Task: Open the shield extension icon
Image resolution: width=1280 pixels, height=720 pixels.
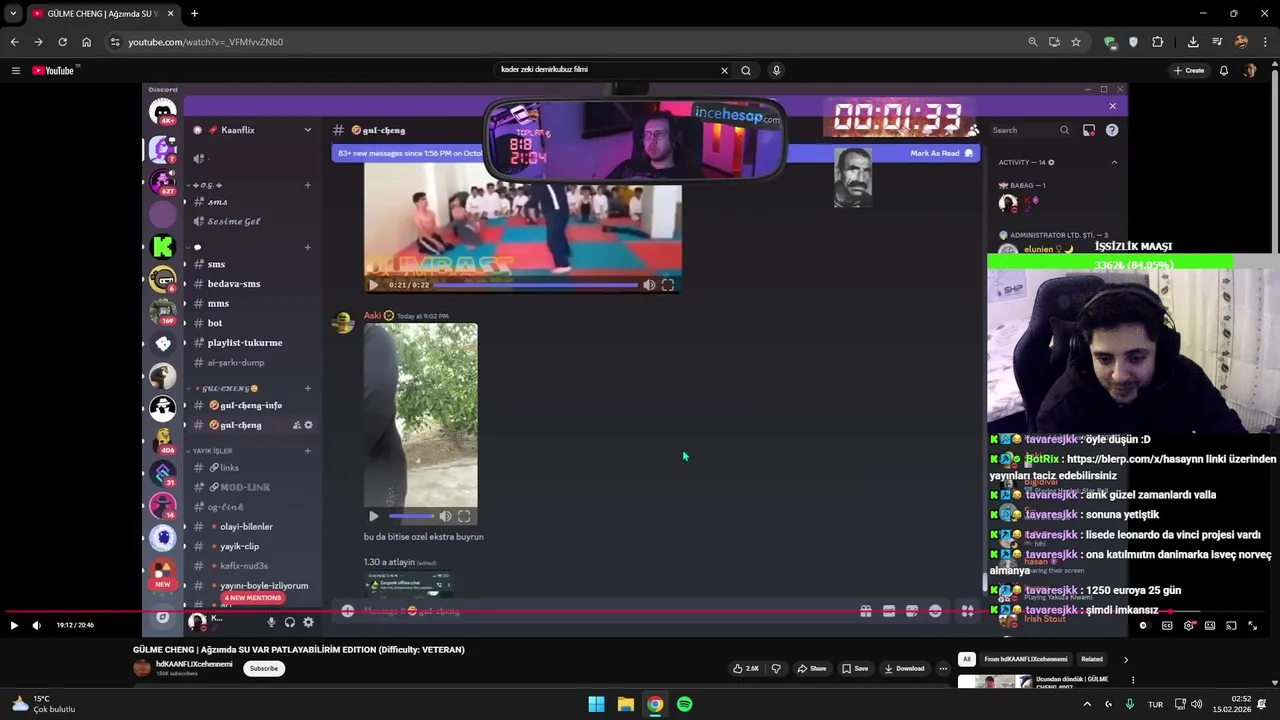Action: tap(1133, 42)
